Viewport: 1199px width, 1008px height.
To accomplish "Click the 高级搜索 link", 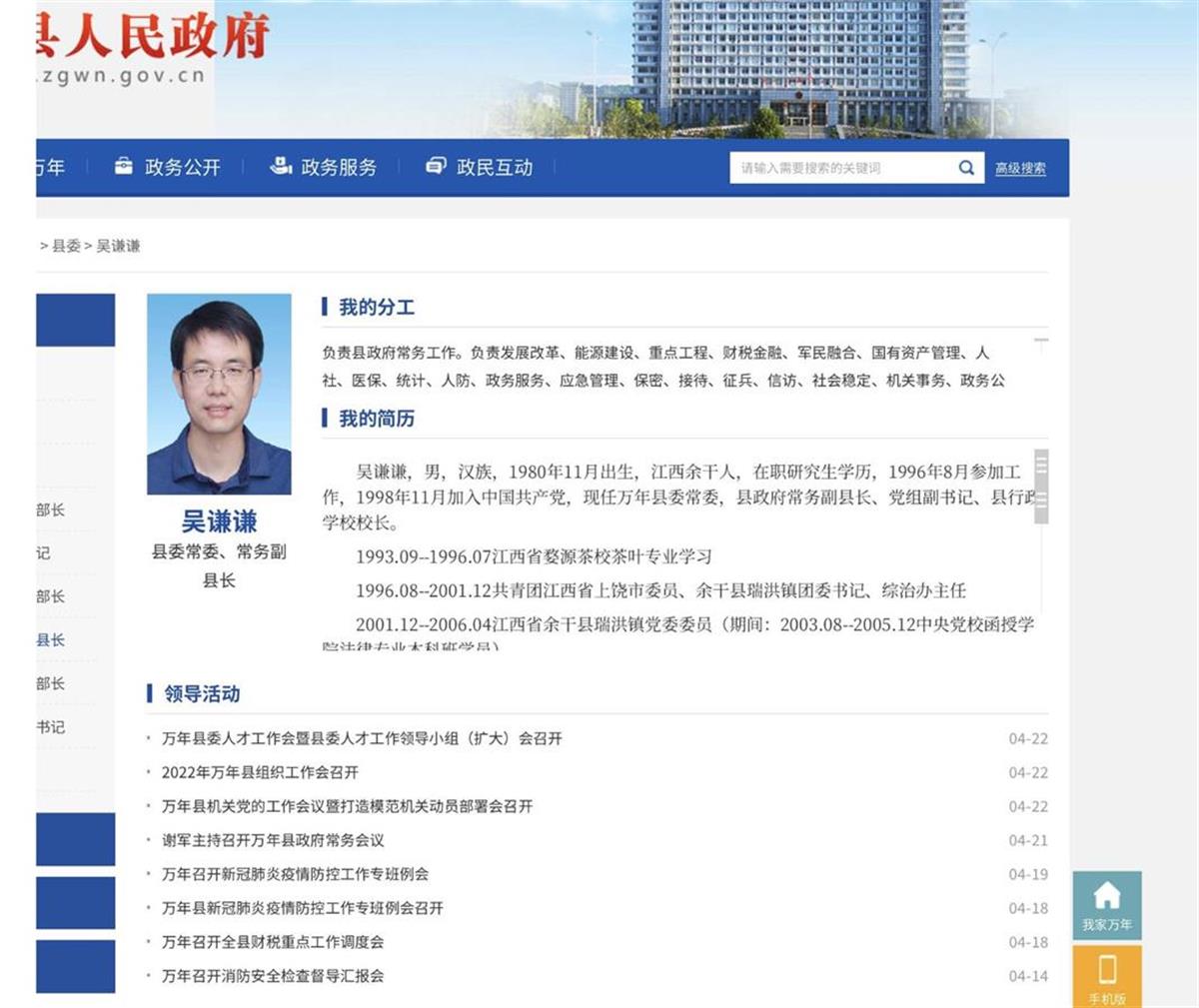I will coord(1020,169).
